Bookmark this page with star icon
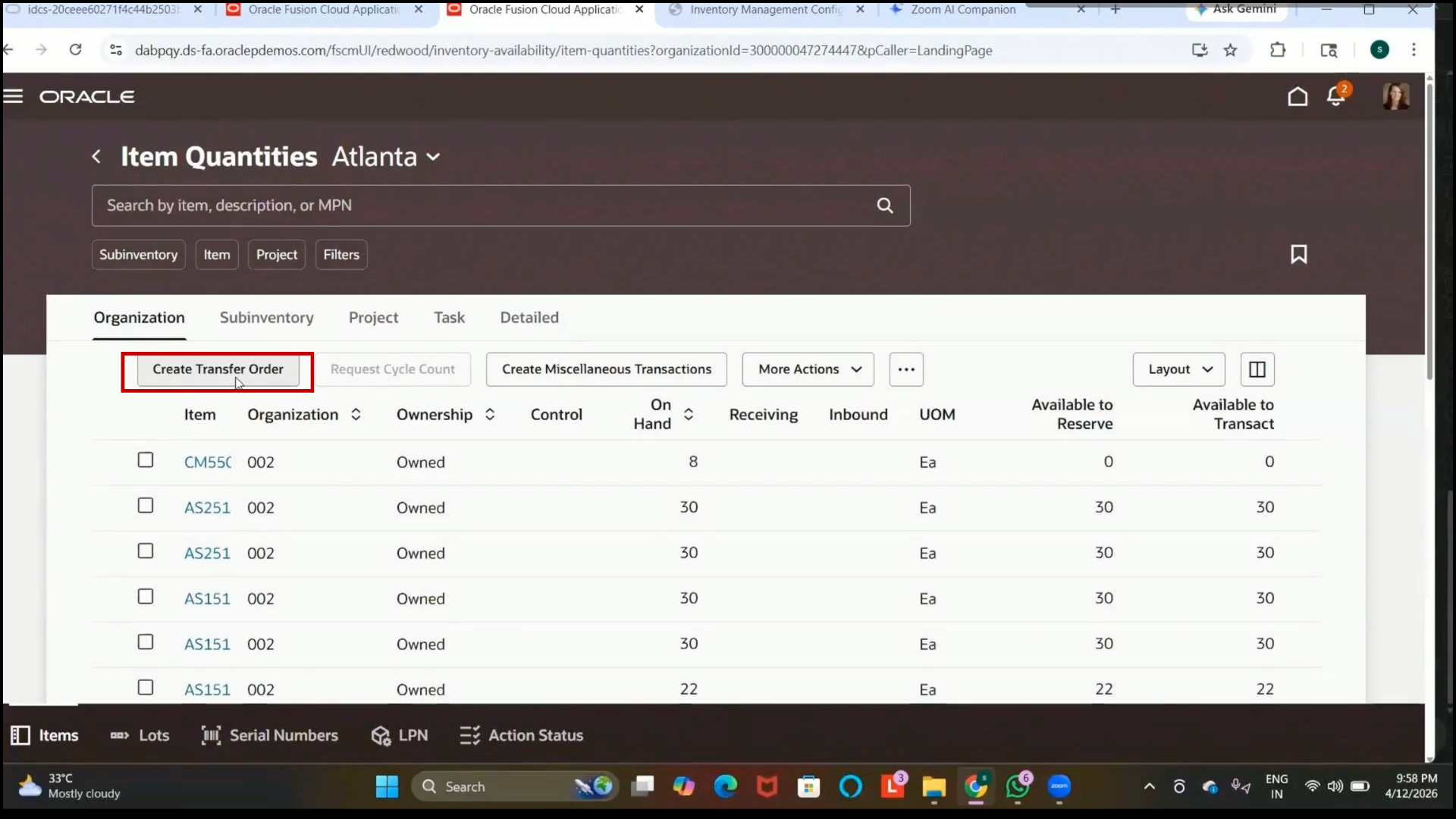The image size is (1456, 819). point(1230,50)
